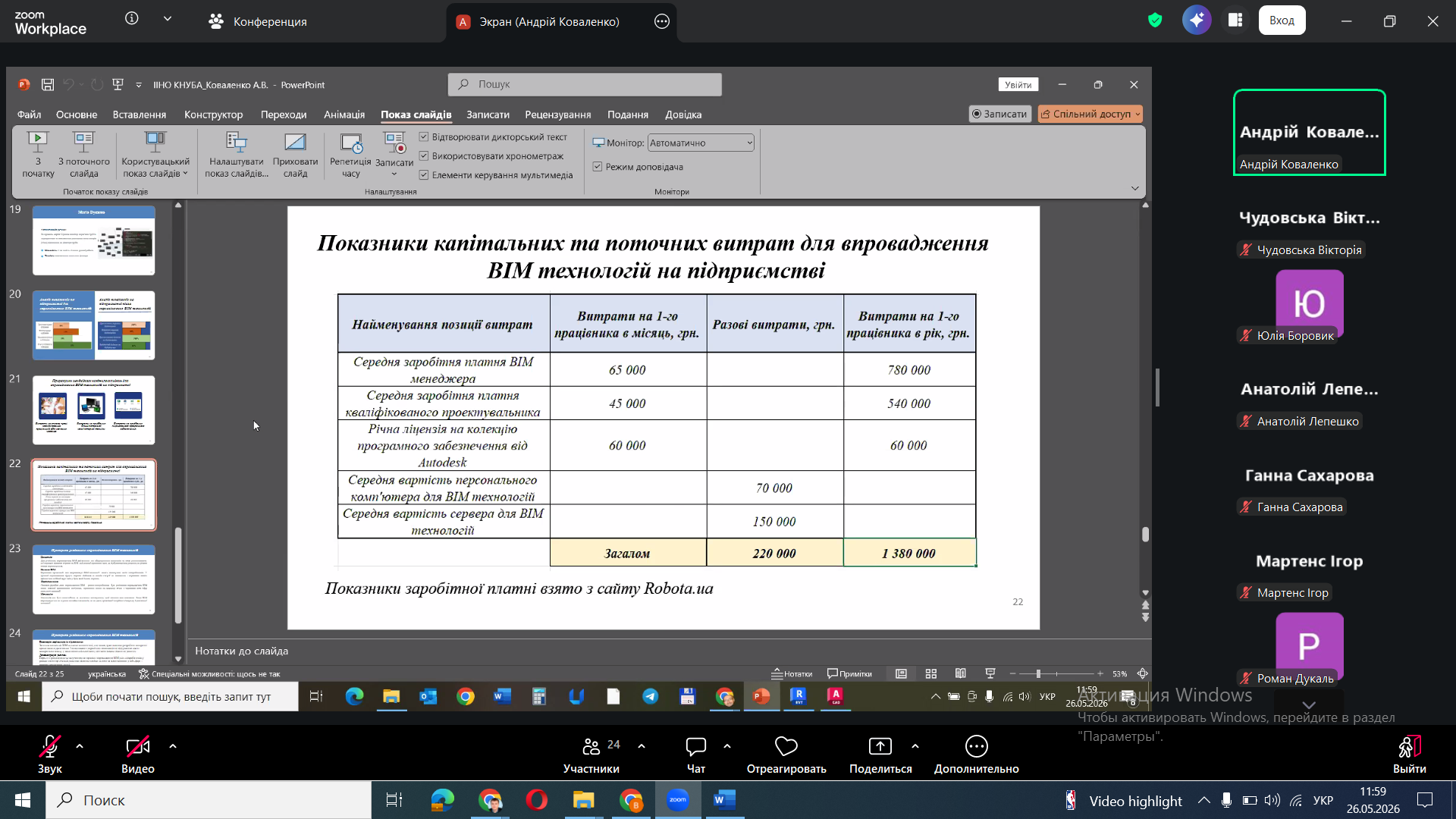Click the Записати button beside Спільний доступ
1456x819 pixels.
click(1000, 114)
